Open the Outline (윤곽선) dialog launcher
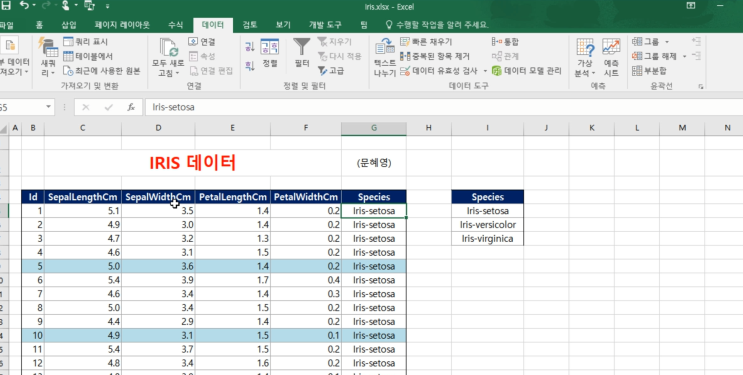 coord(700,87)
